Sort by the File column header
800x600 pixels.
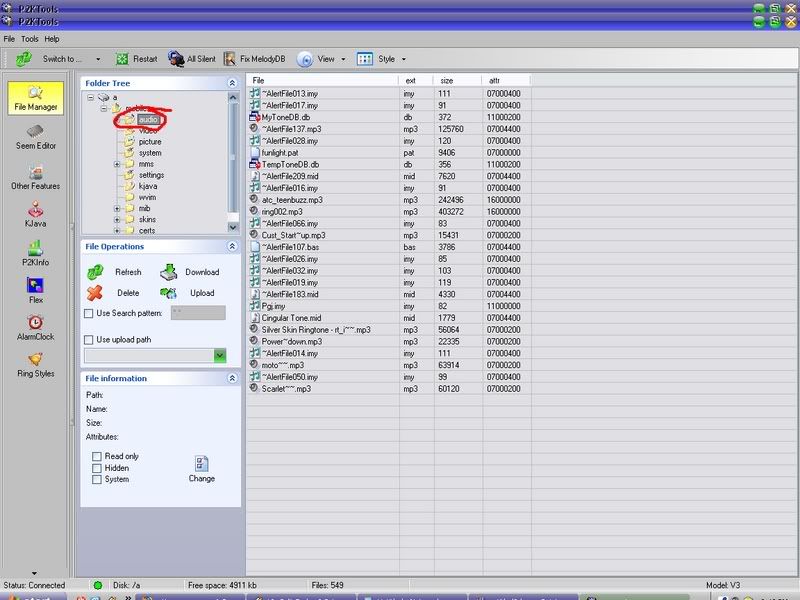tap(322, 81)
